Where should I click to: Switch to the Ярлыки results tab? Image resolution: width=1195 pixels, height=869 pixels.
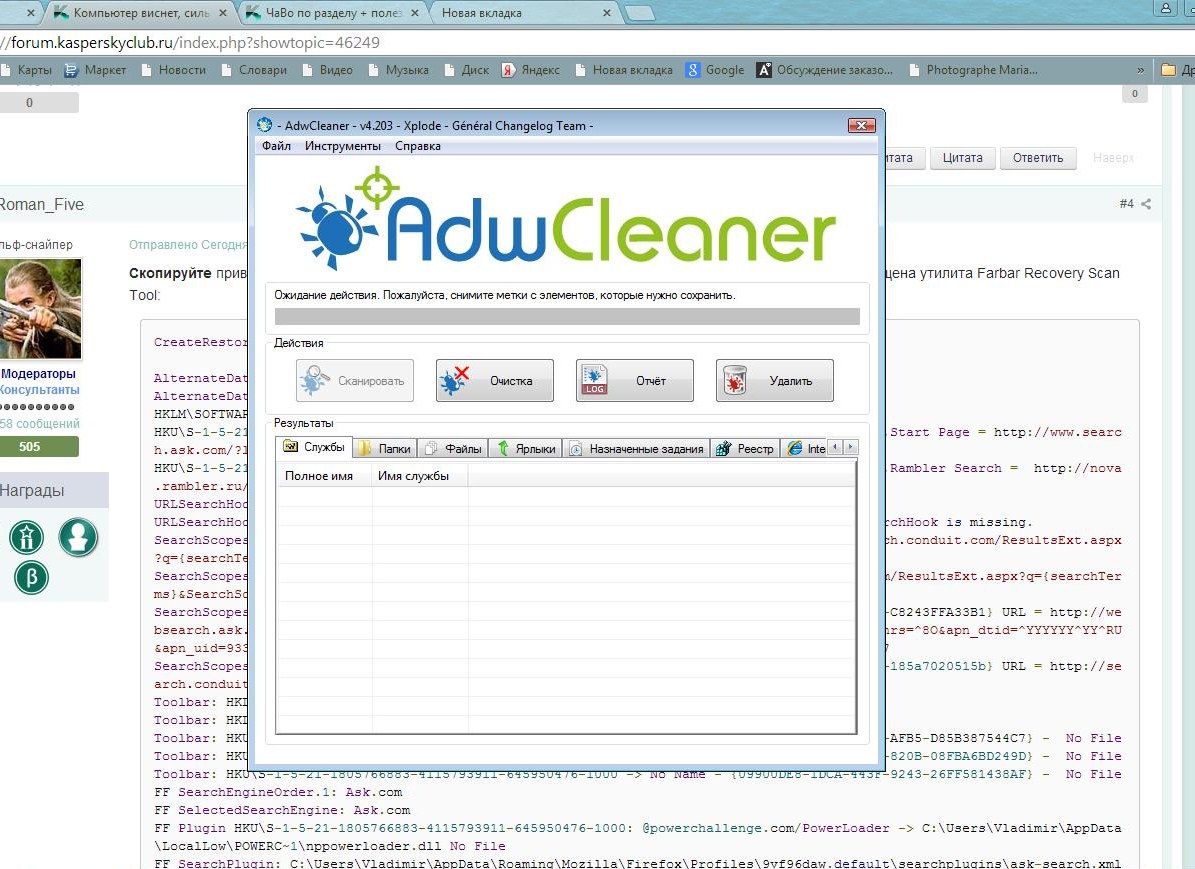[x=526, y=448]
